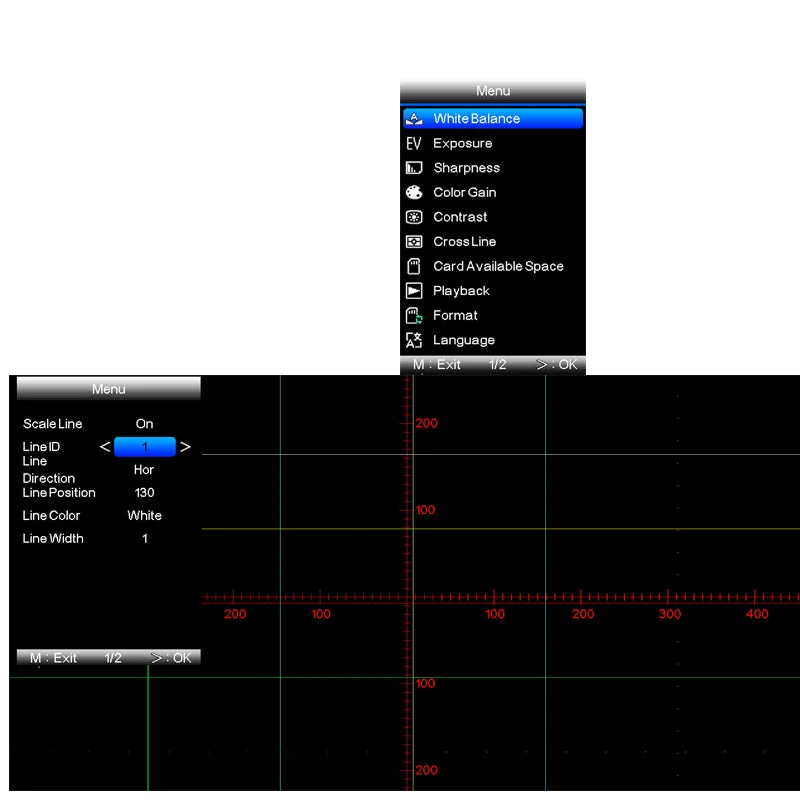
Task: Change the Line Width value
Action: coord(145,539)
